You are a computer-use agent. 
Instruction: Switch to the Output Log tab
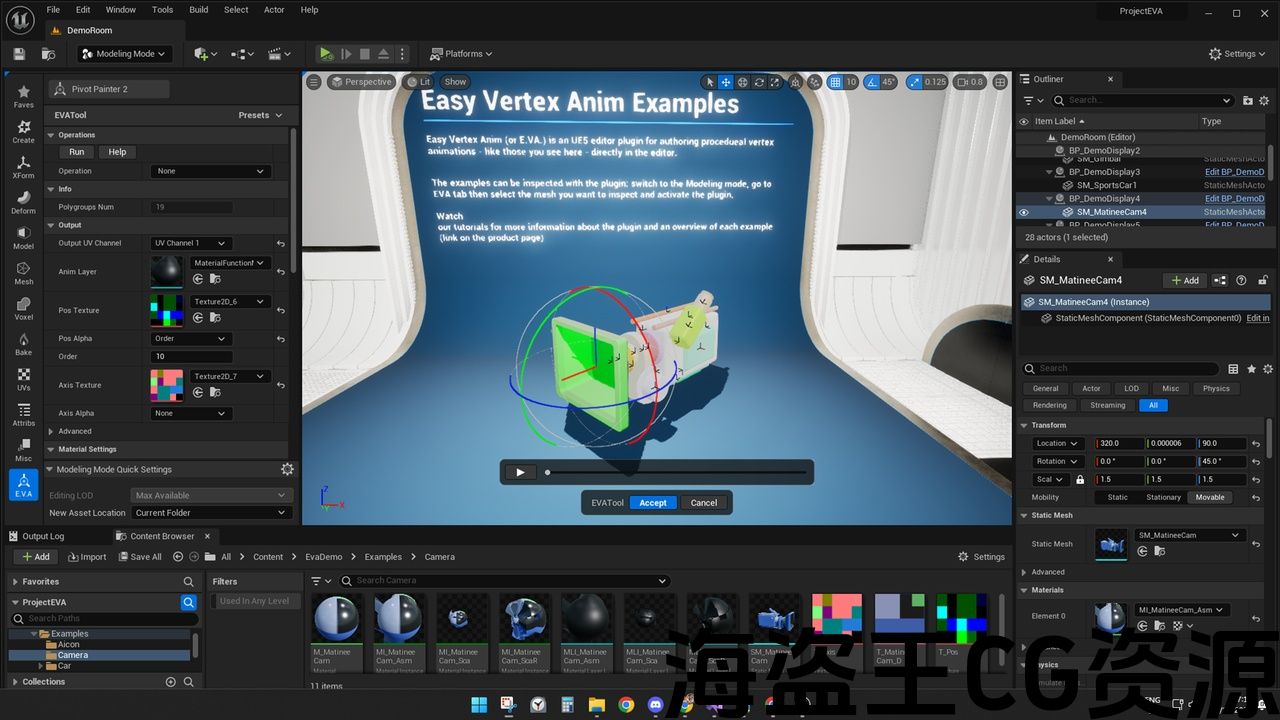point(42,536)
